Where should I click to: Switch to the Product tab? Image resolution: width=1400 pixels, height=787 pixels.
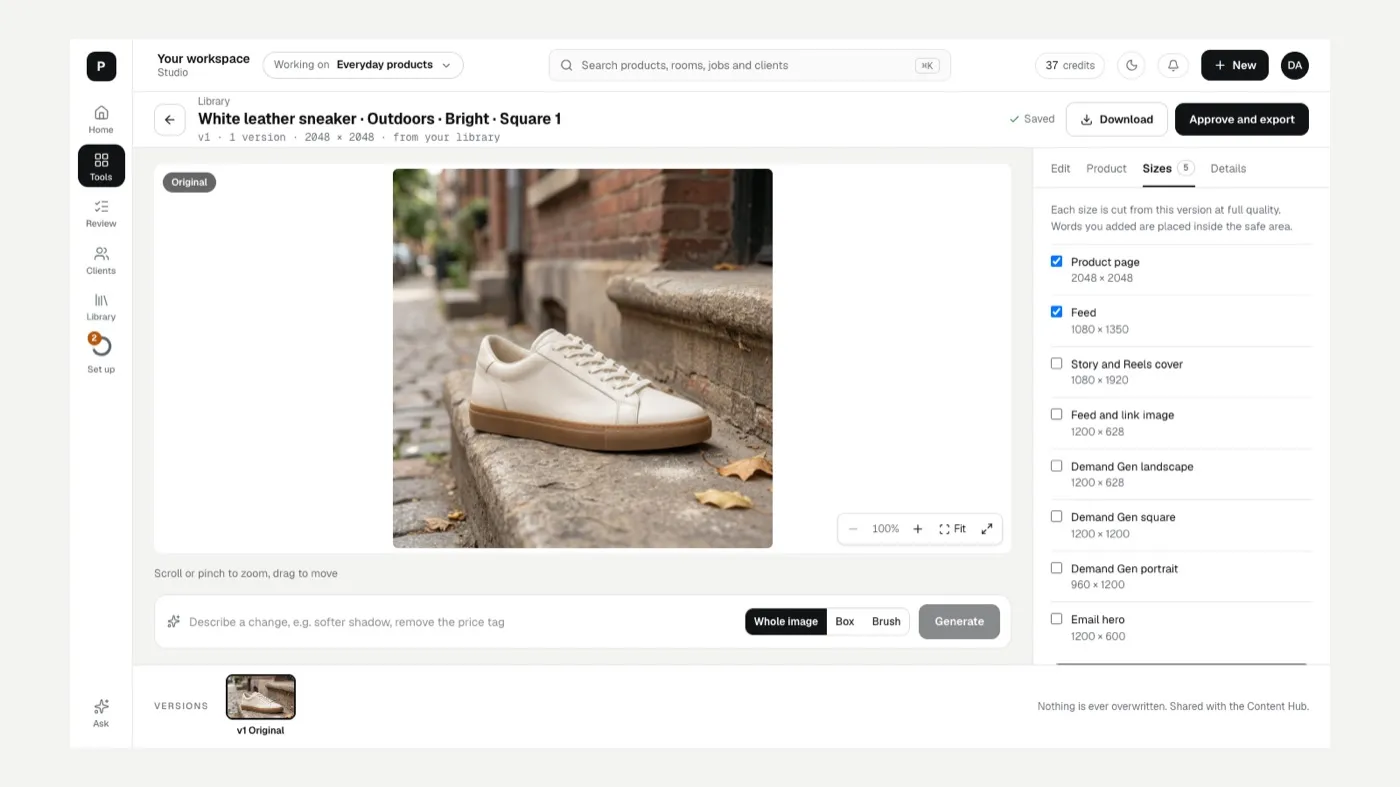(1106, 169)
